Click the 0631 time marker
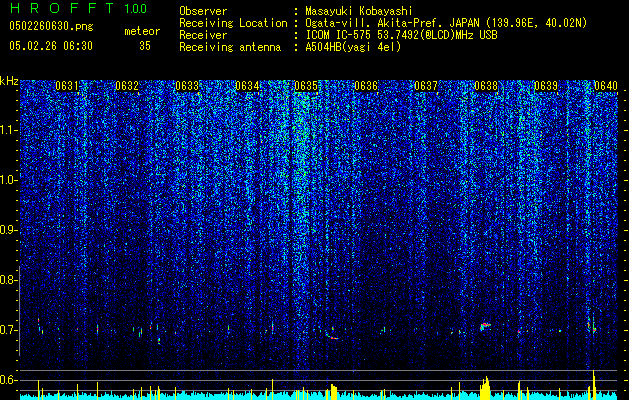This screenshot has width=629, height=400. tap(67, 86)
